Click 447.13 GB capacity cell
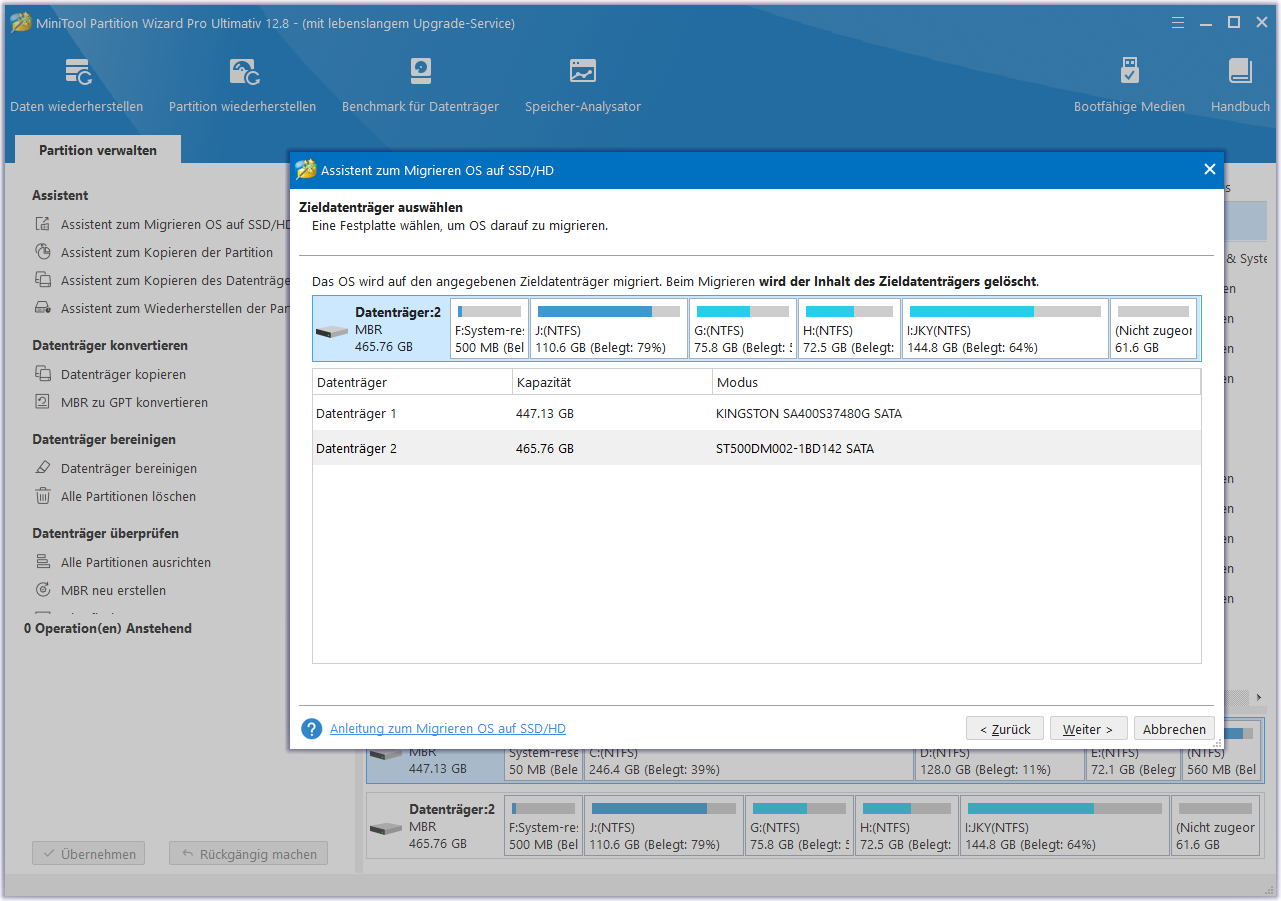The height and width of the screenshot is (901, 1281). 545,413
